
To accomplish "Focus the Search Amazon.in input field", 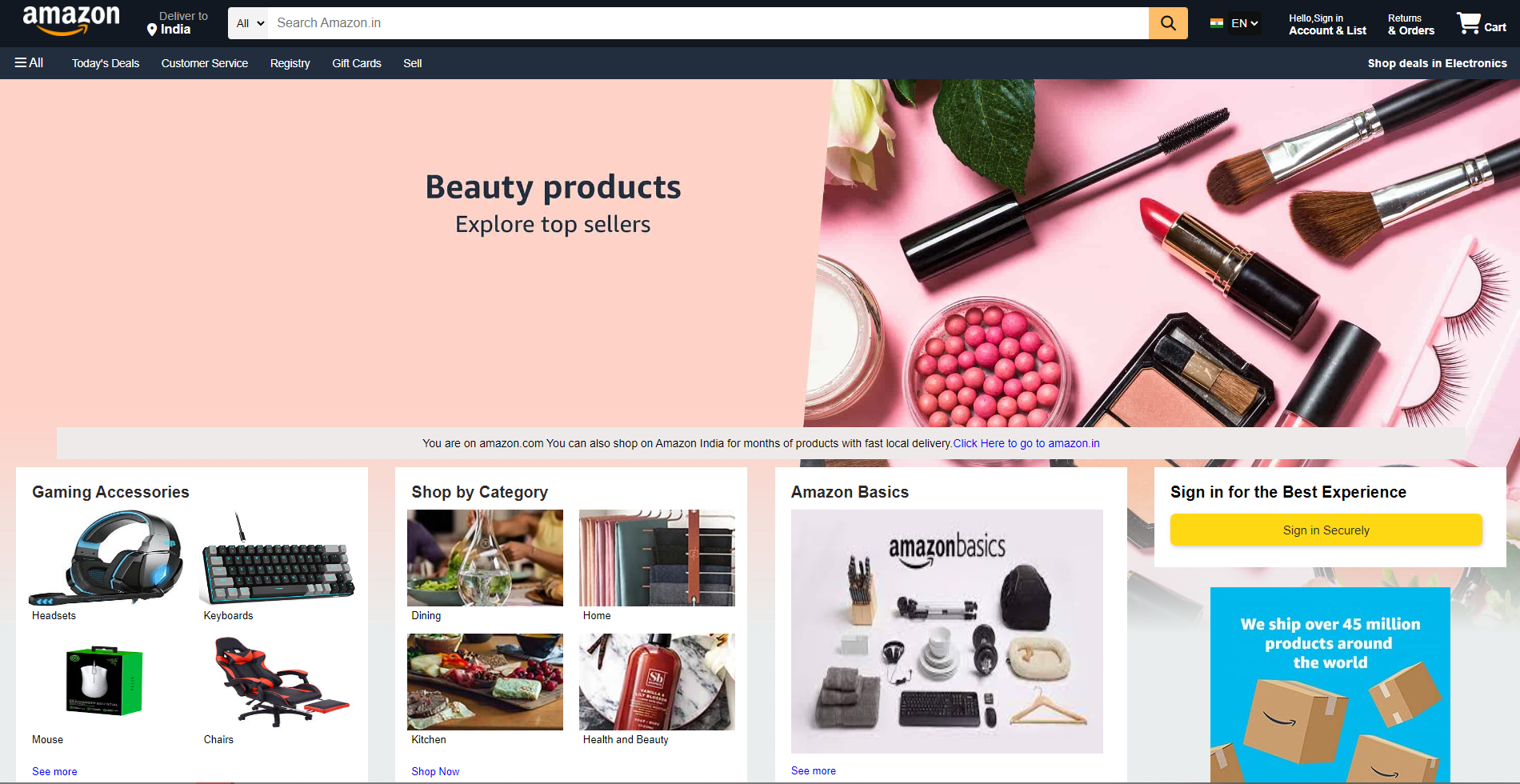I will pyautogui.click(x=708, y=23).
